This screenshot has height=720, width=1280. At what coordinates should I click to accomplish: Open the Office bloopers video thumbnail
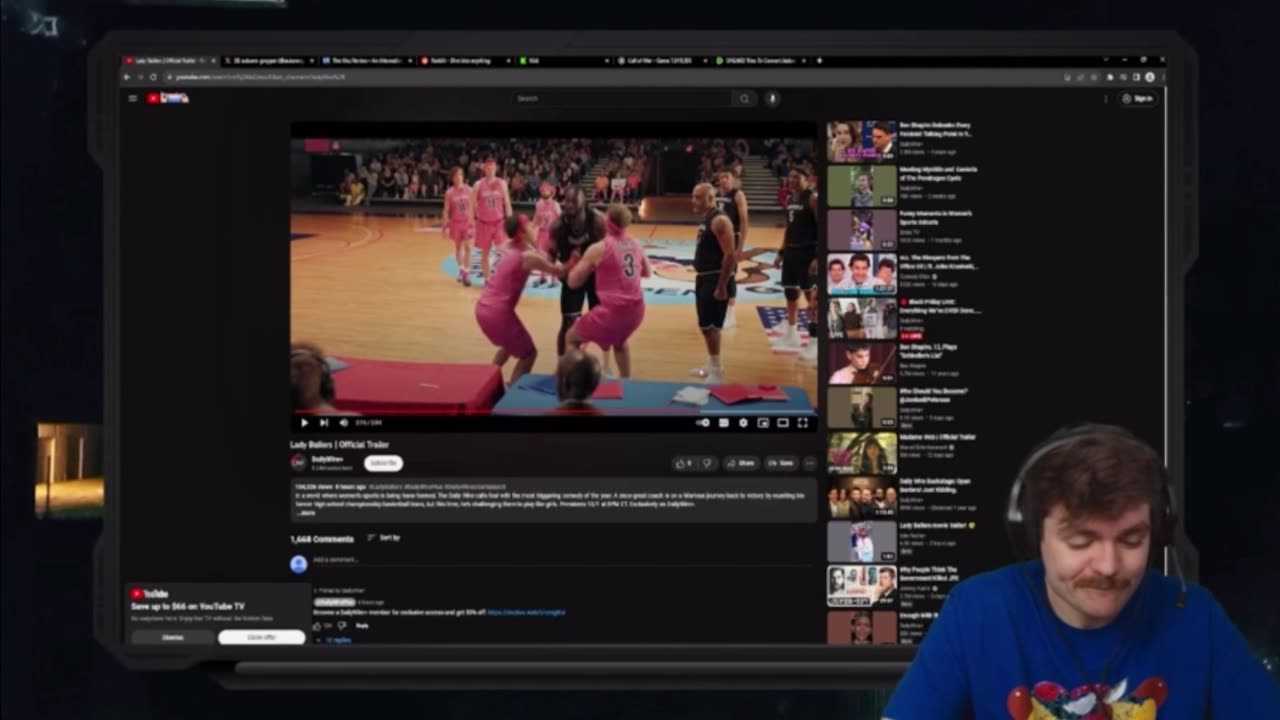point(861,273)
